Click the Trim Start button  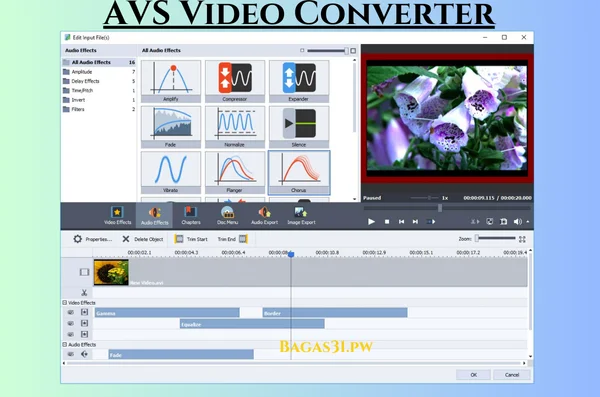191,239
